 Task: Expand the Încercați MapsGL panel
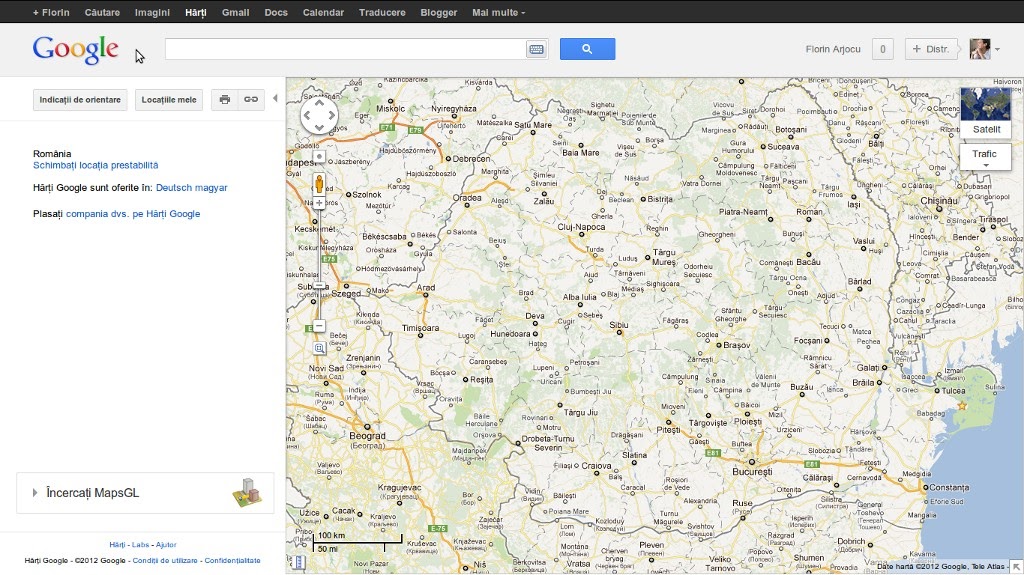point(145,493)
